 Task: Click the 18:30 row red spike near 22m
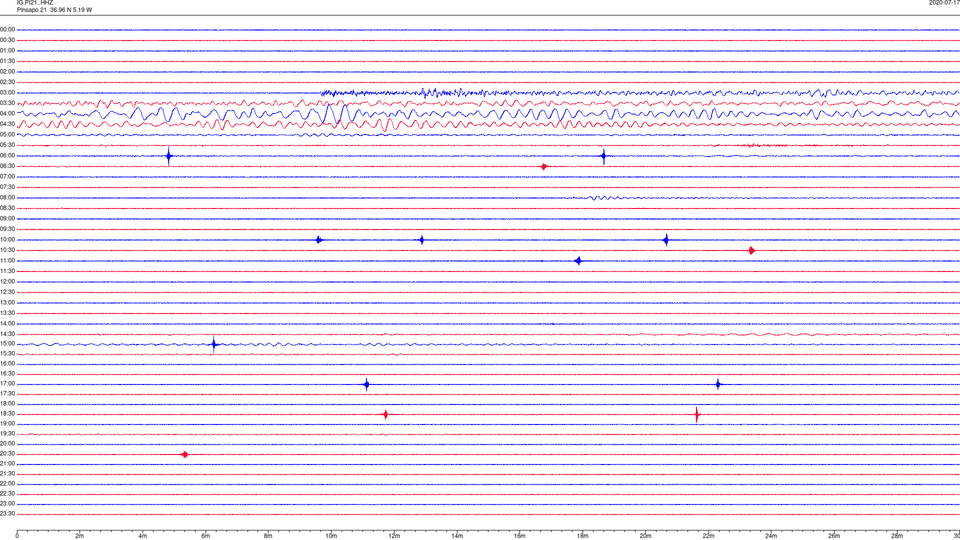coord(697,414)
